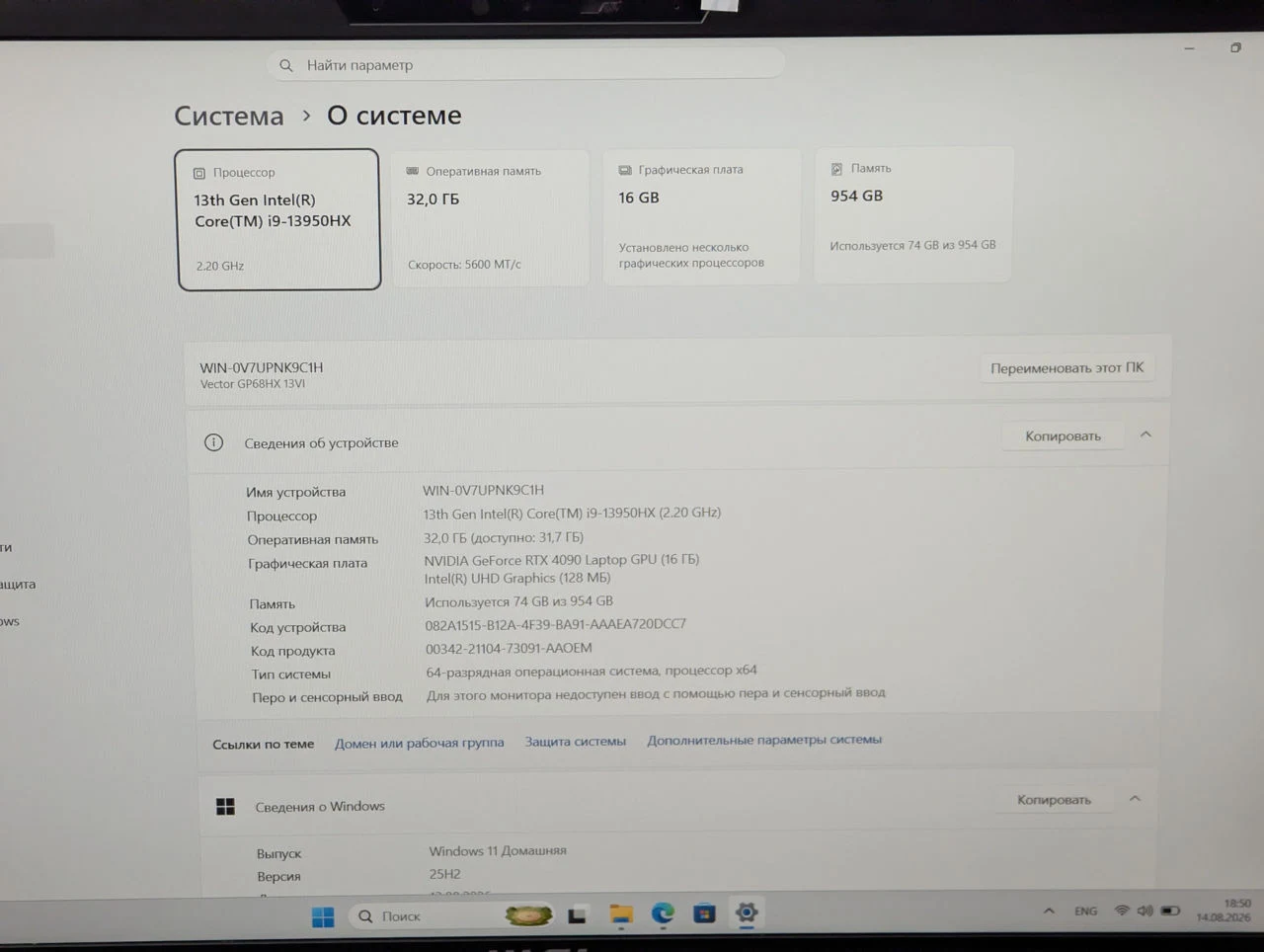Click the info icon beside Сведения об устройстве

point(213,442)
